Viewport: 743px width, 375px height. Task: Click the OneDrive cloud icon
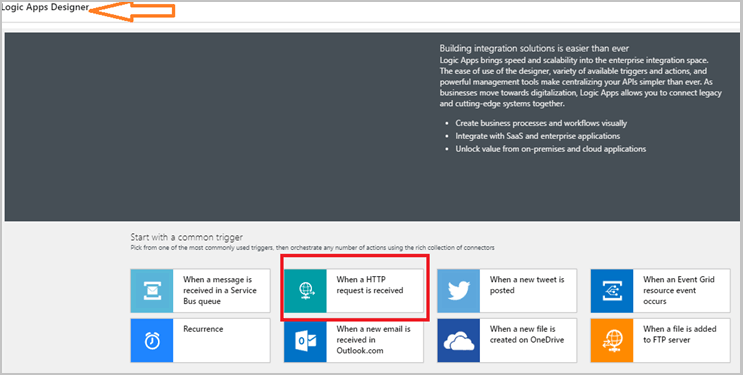point(459,340)
